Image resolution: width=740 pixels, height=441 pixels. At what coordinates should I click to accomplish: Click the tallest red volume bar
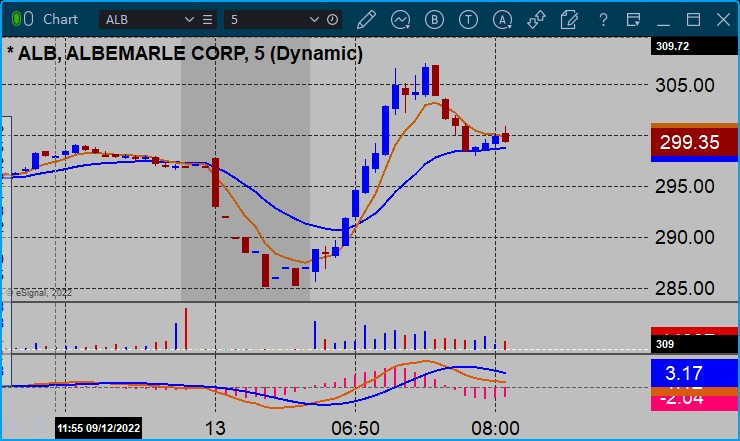[x=186, y=329]
